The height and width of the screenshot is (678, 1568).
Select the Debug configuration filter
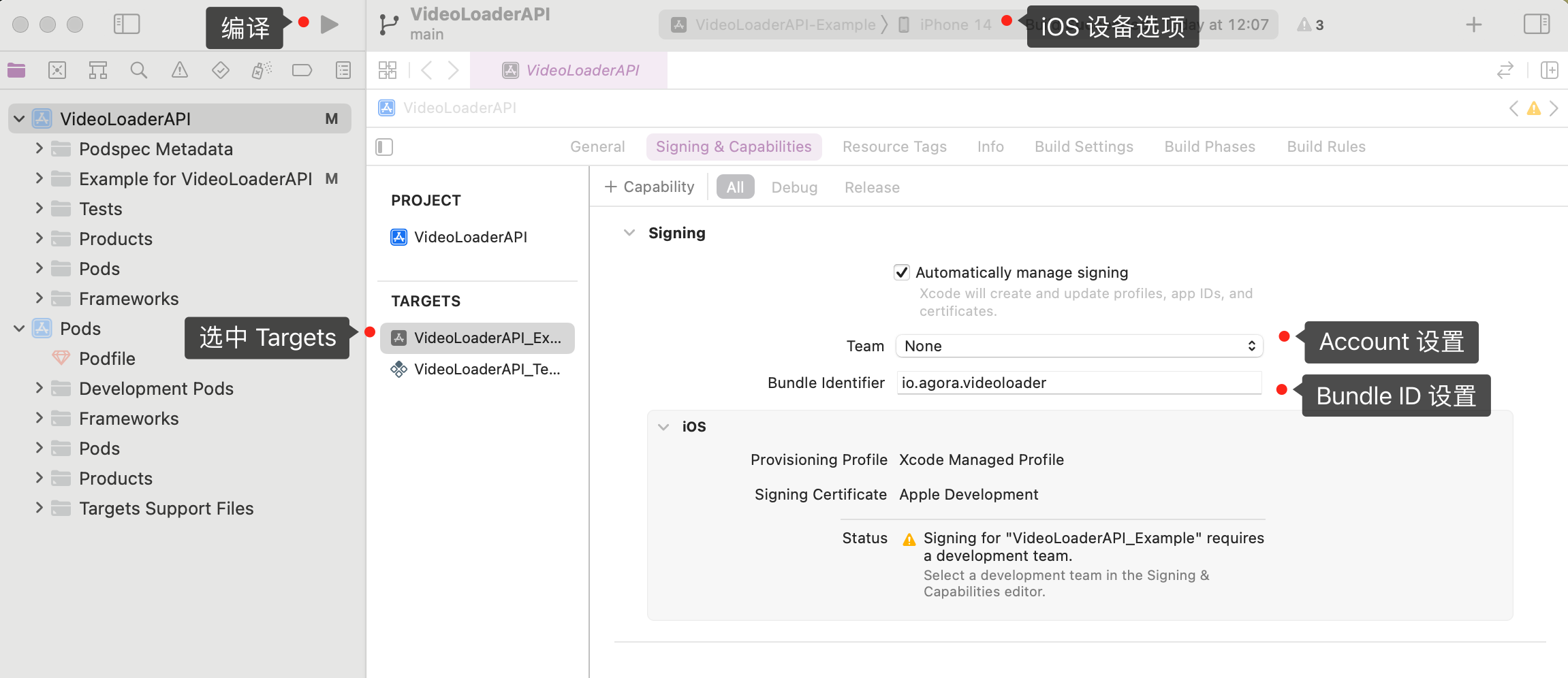click(794, 187)
